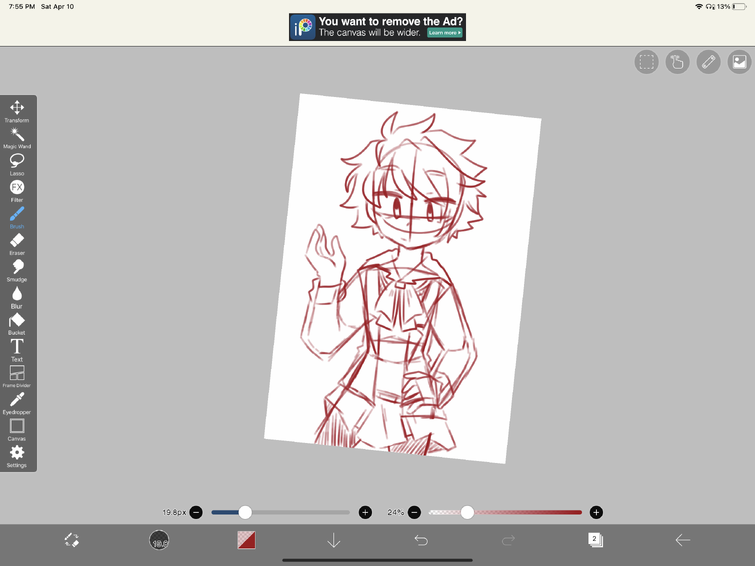Tap the battery status indicator
The image size is (755, 566).
739,7
